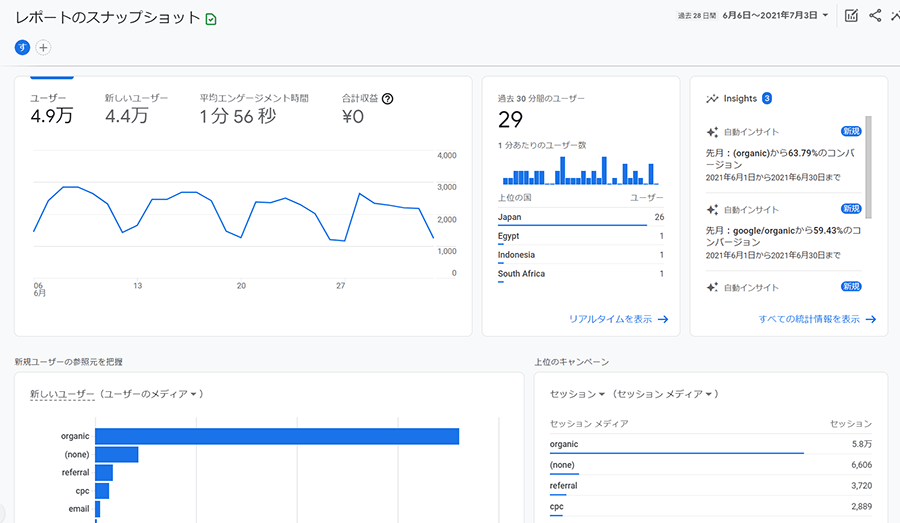Open the Insights trend icon at top right
This screenshot has height=523, width=900.
tap(895, 15)
